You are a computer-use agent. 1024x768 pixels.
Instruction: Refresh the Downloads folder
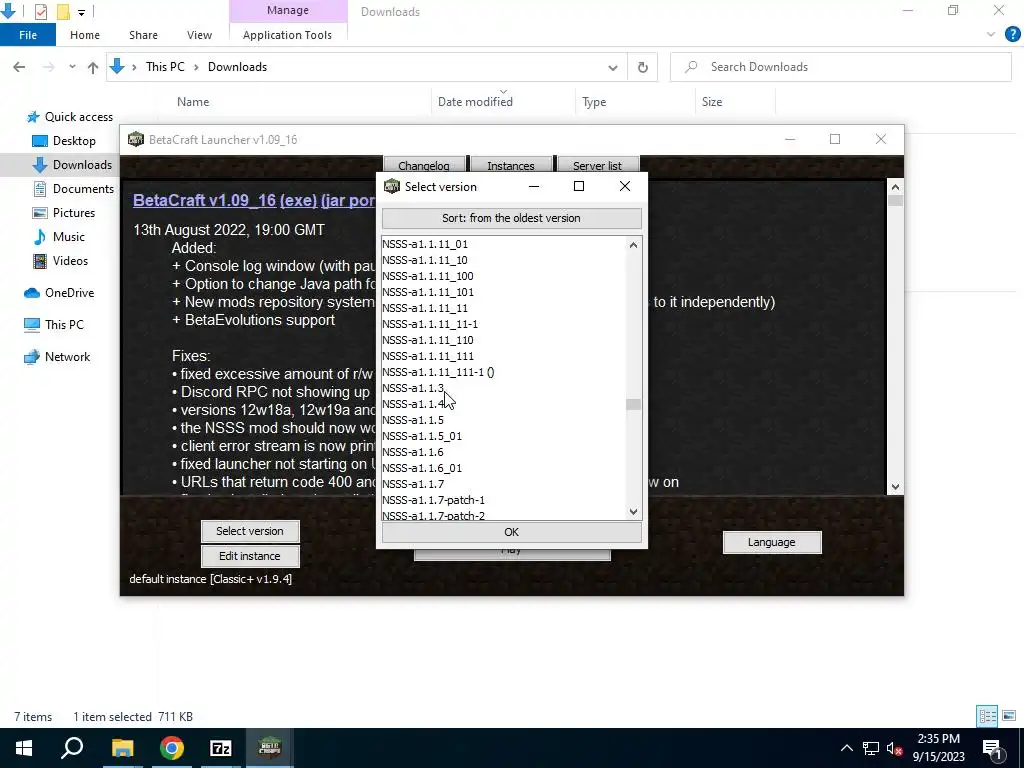643,67
